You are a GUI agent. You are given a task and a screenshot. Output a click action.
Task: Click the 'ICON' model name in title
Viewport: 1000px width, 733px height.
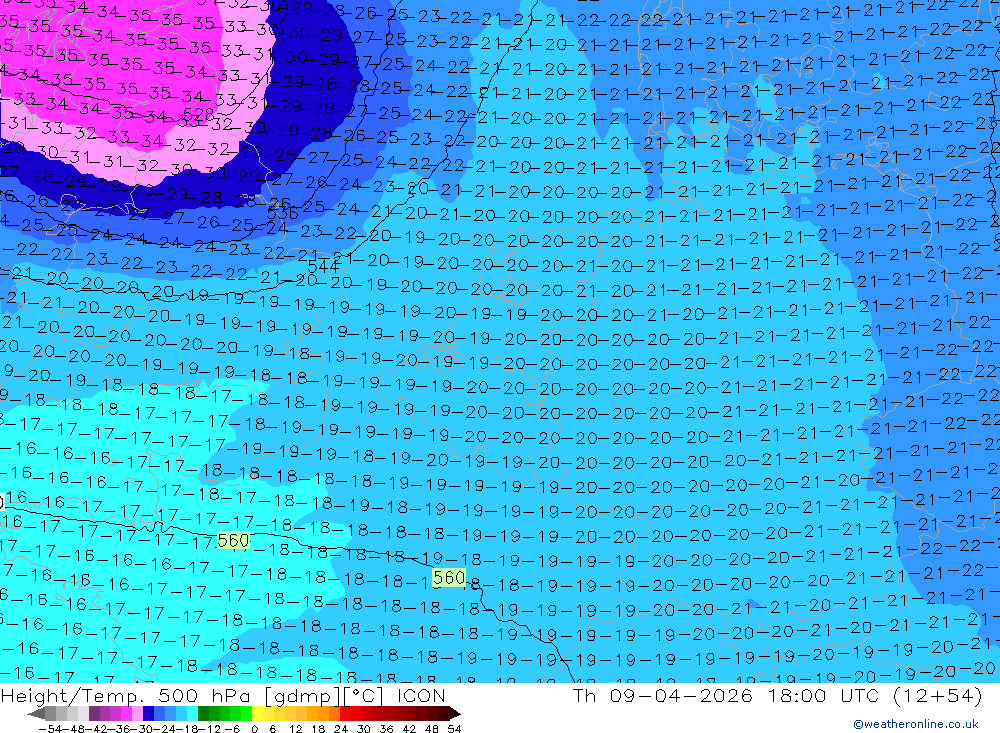pos(422,695)
